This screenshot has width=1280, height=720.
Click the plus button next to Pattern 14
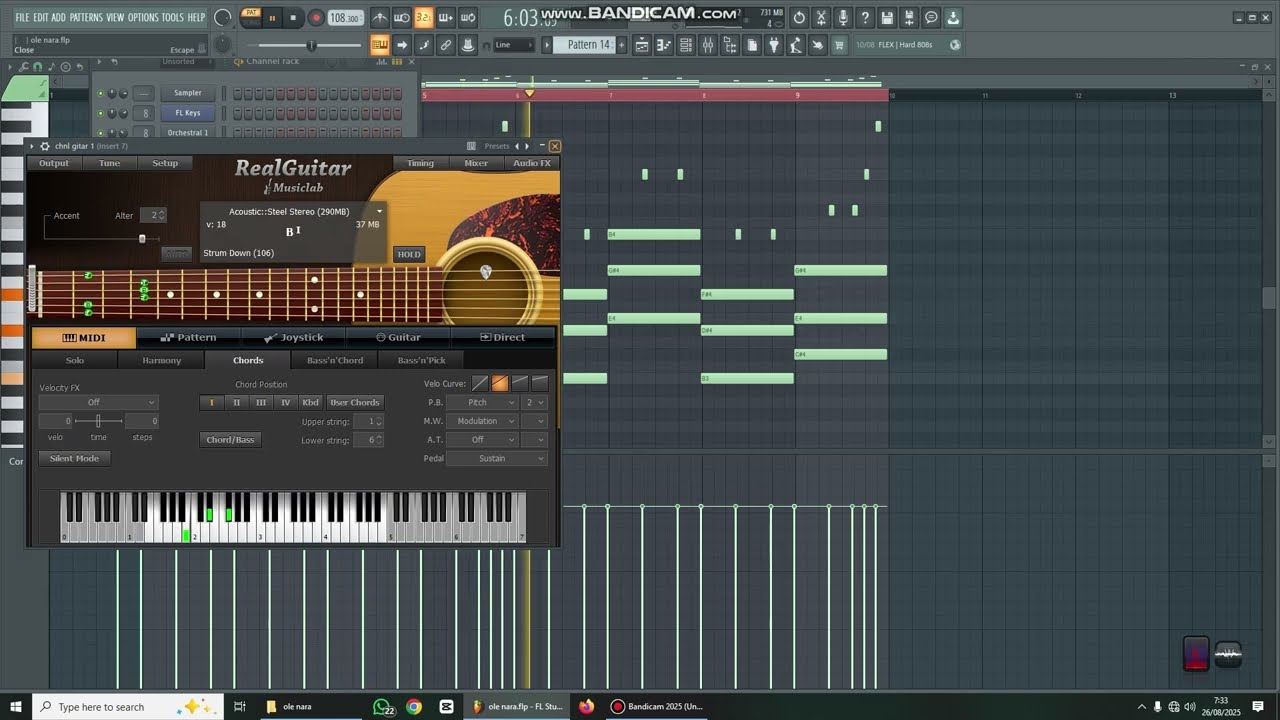click(x=622, y=45)
